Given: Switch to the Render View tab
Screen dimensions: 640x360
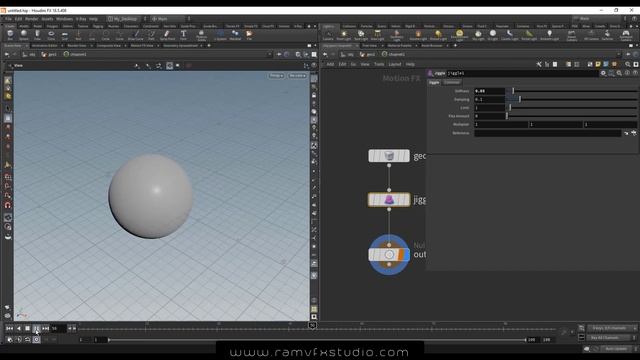Looking at the screenshot, I should [x=77, y=46].
